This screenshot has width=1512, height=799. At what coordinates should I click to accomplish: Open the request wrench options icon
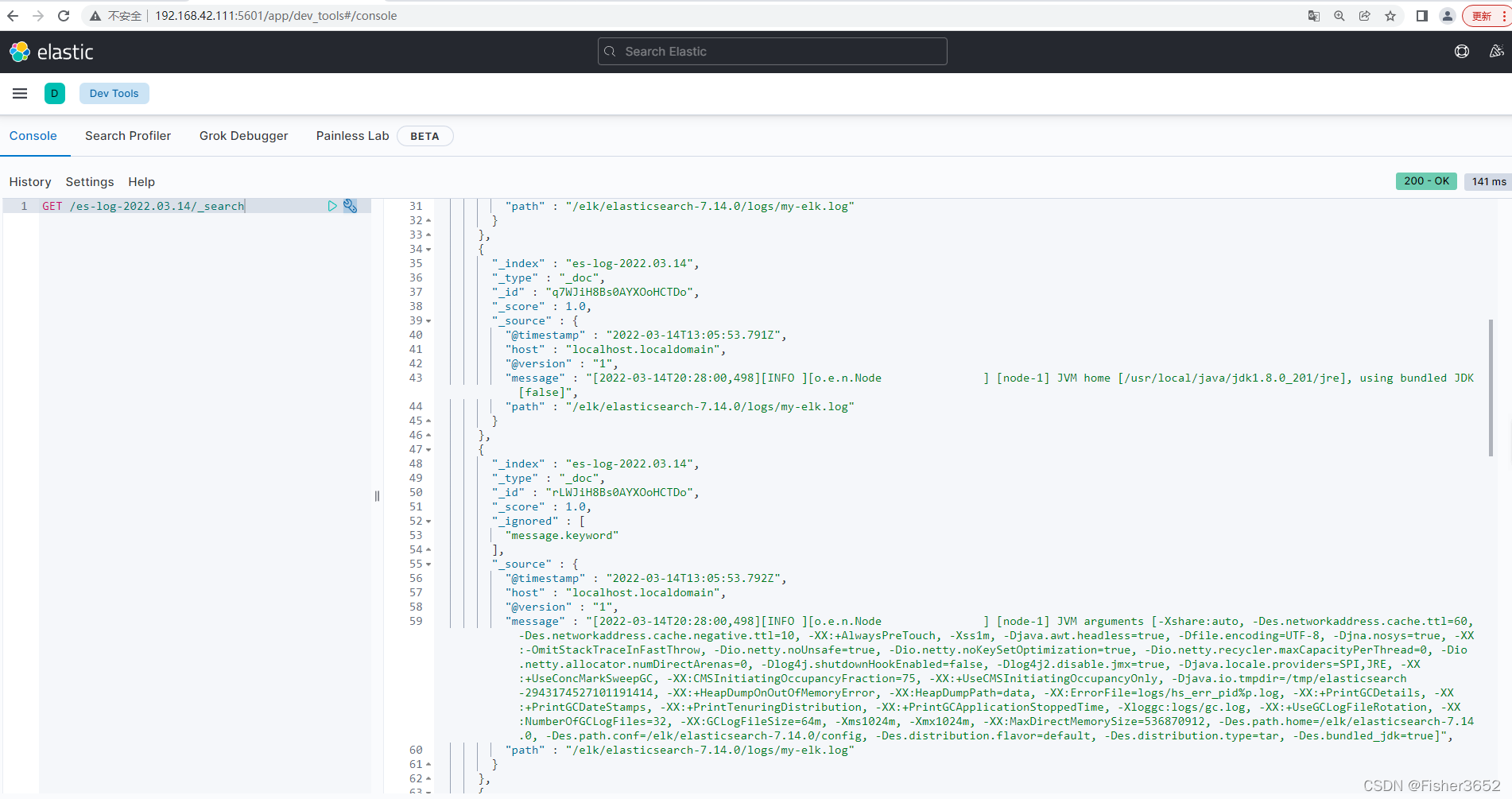pyautogui.click(x=351, y=206)
